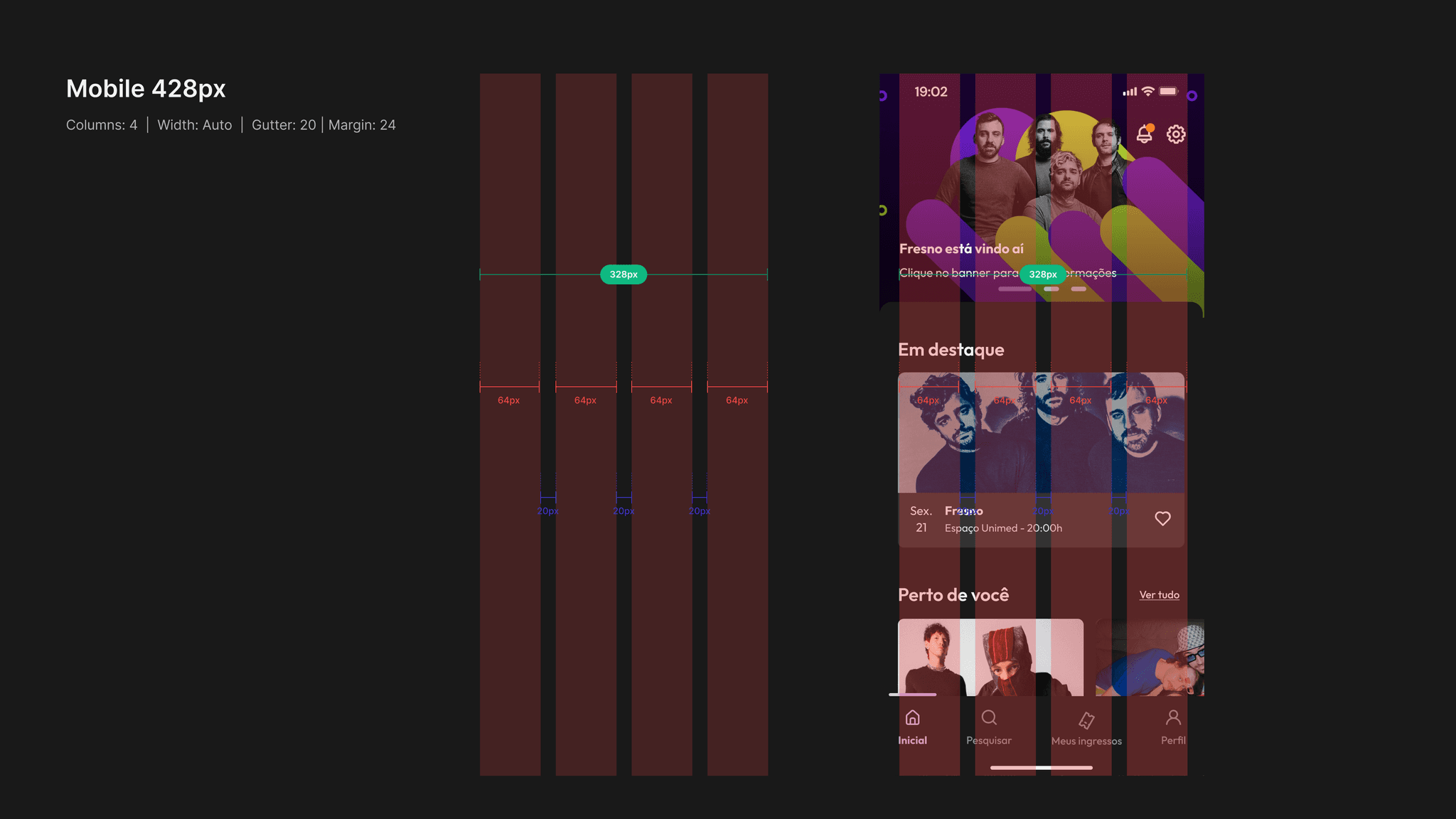Viewport: 1456px width, 819px height.
Task: Open the first Perto de você card
Action: 990,658
